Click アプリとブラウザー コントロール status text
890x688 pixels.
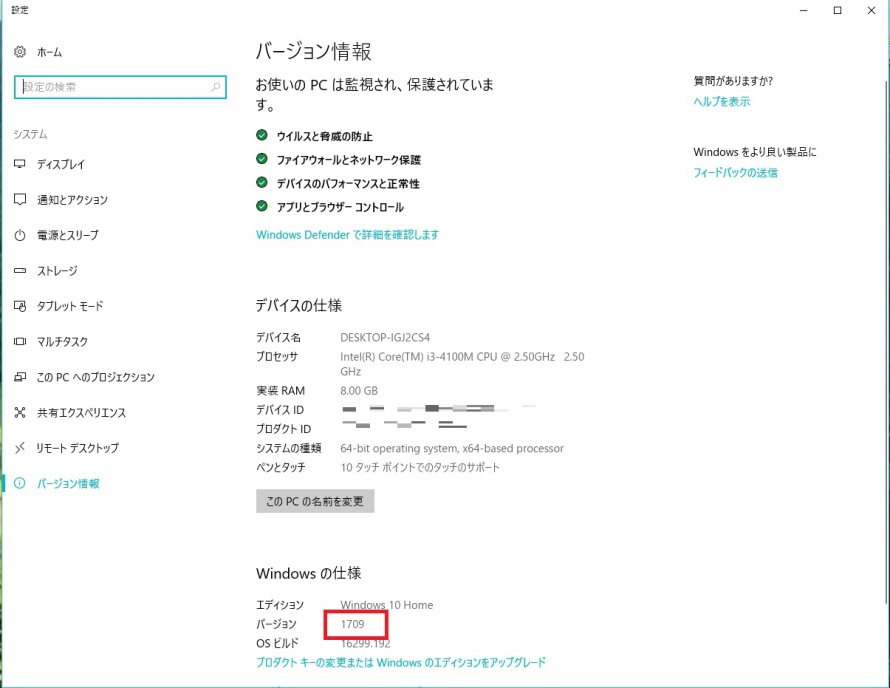[x=340, y=207]
